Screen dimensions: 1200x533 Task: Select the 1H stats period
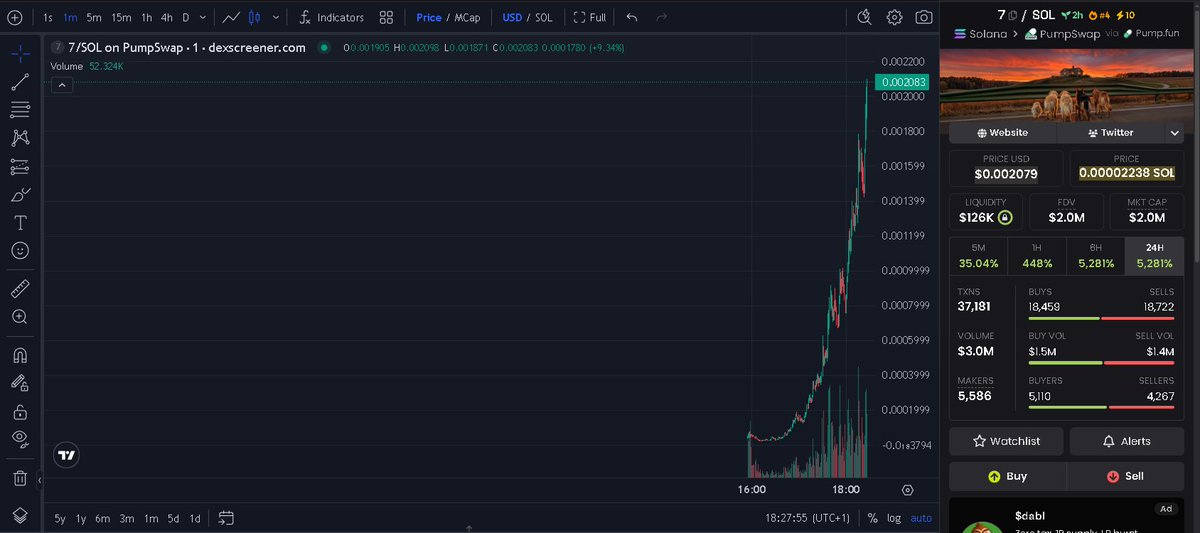1036,256
